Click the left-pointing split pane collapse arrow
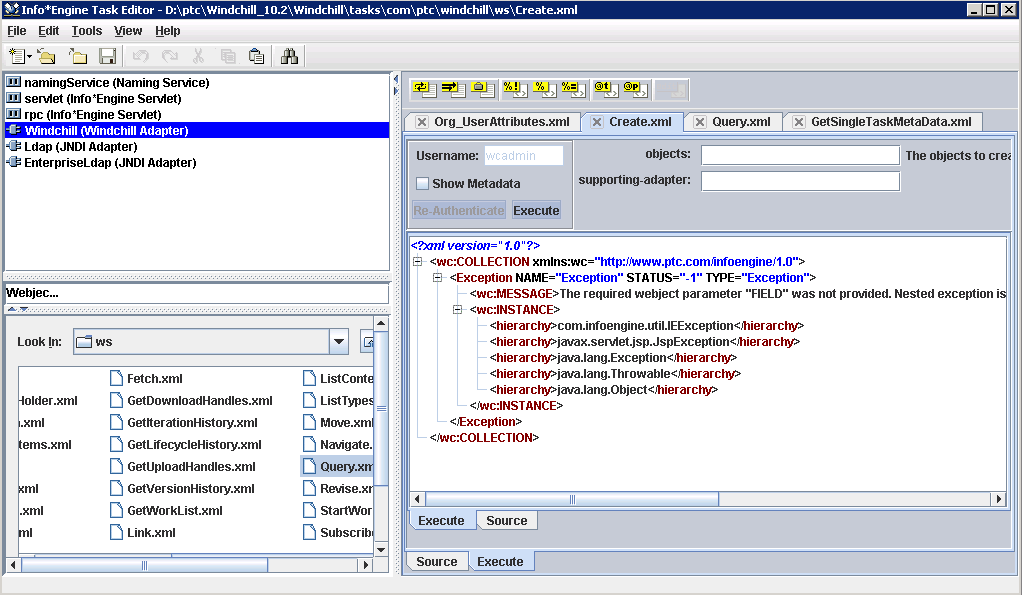Image resolution: width=1022 pixels, height=595 pixels. point(396,79)
